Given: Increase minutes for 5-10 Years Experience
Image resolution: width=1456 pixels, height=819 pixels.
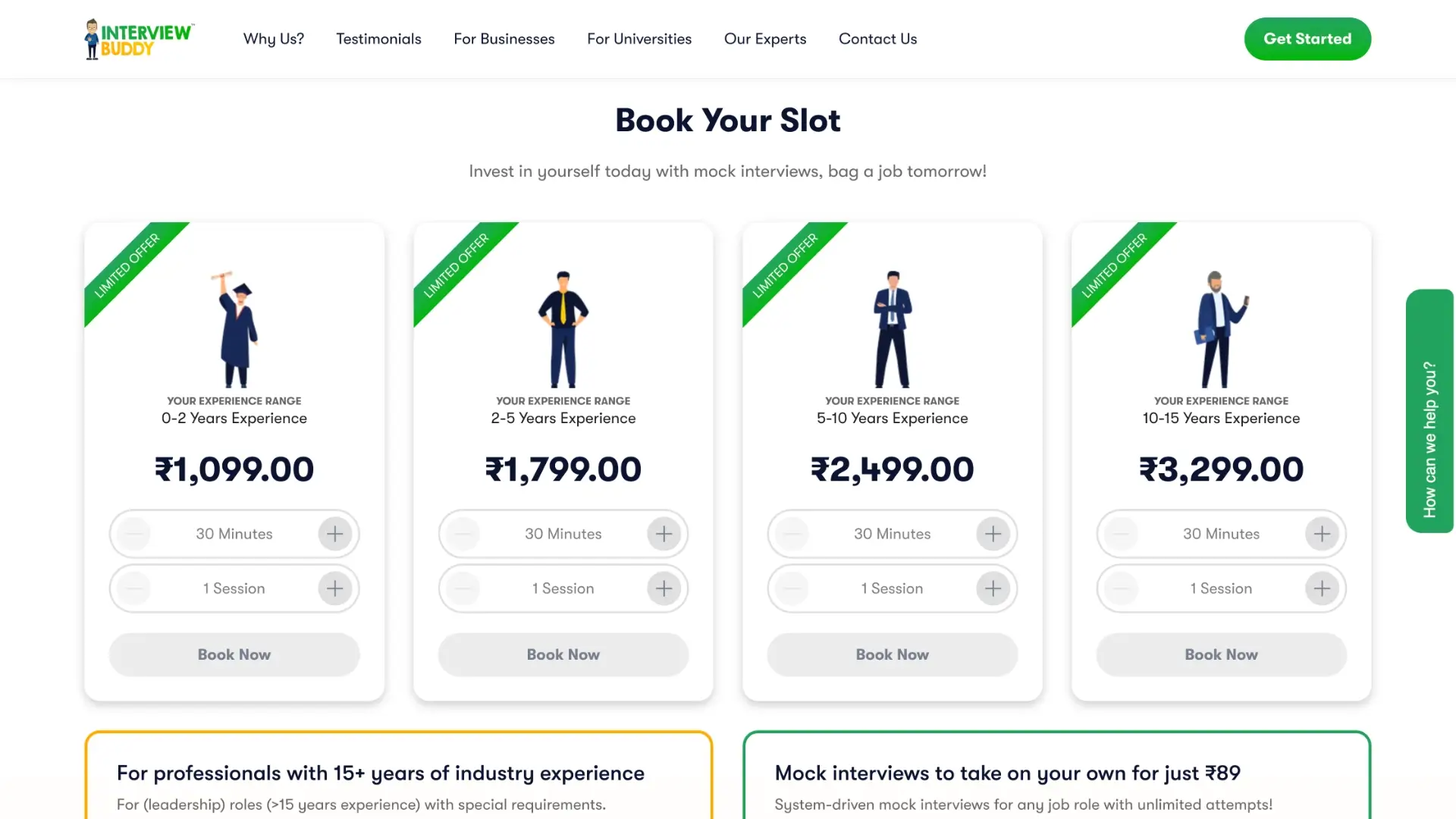Looking at the screenshot, I should click(x=993, y=534).
